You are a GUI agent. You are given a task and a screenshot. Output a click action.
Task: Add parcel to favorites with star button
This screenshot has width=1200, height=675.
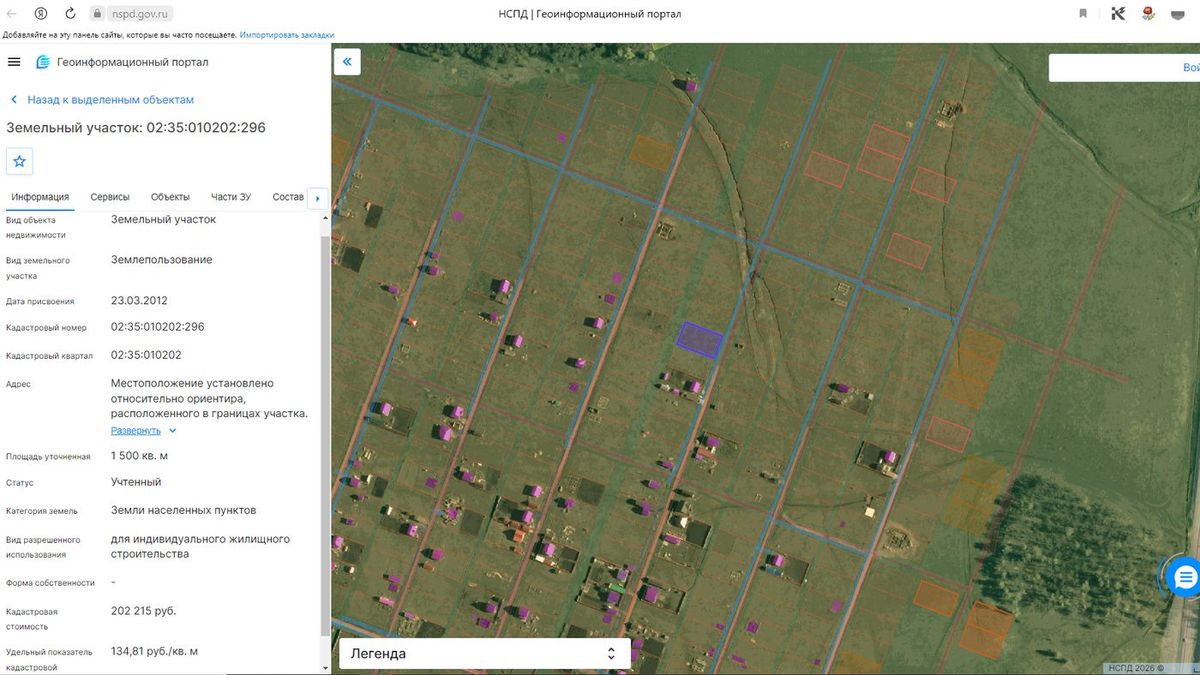pos(20,161)
